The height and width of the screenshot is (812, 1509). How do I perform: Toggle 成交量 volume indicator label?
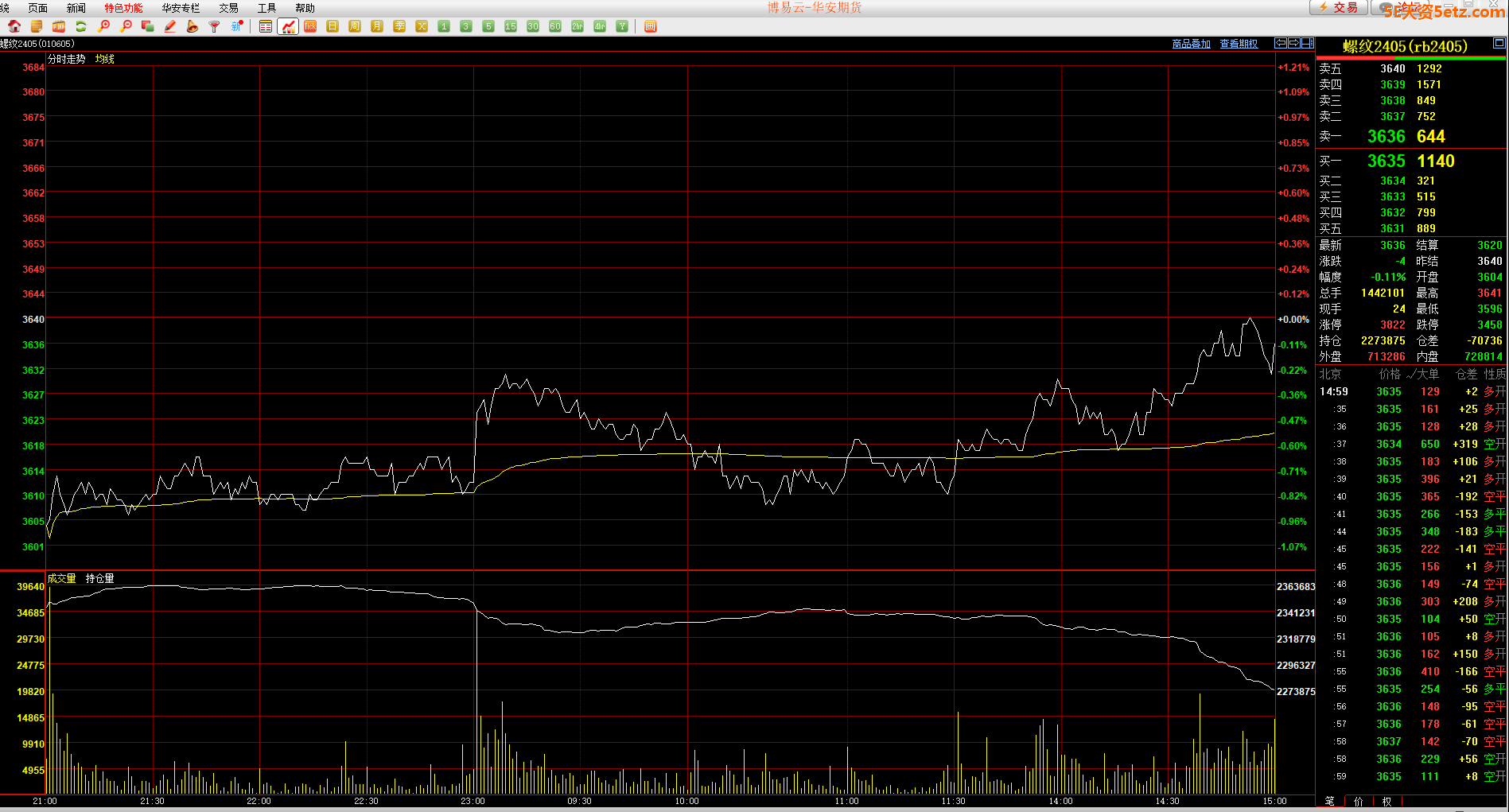pyautogui.click(x=61, y=578)
